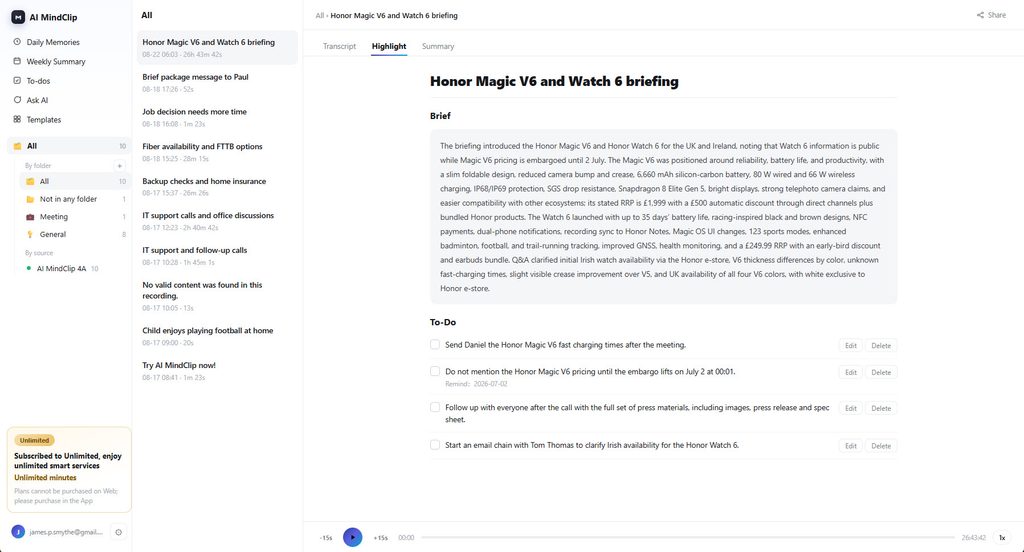Seek on the audio progress bar
Image resolution: width=1024 pixels, height=552 pixels.
click(x=688, y=538)
